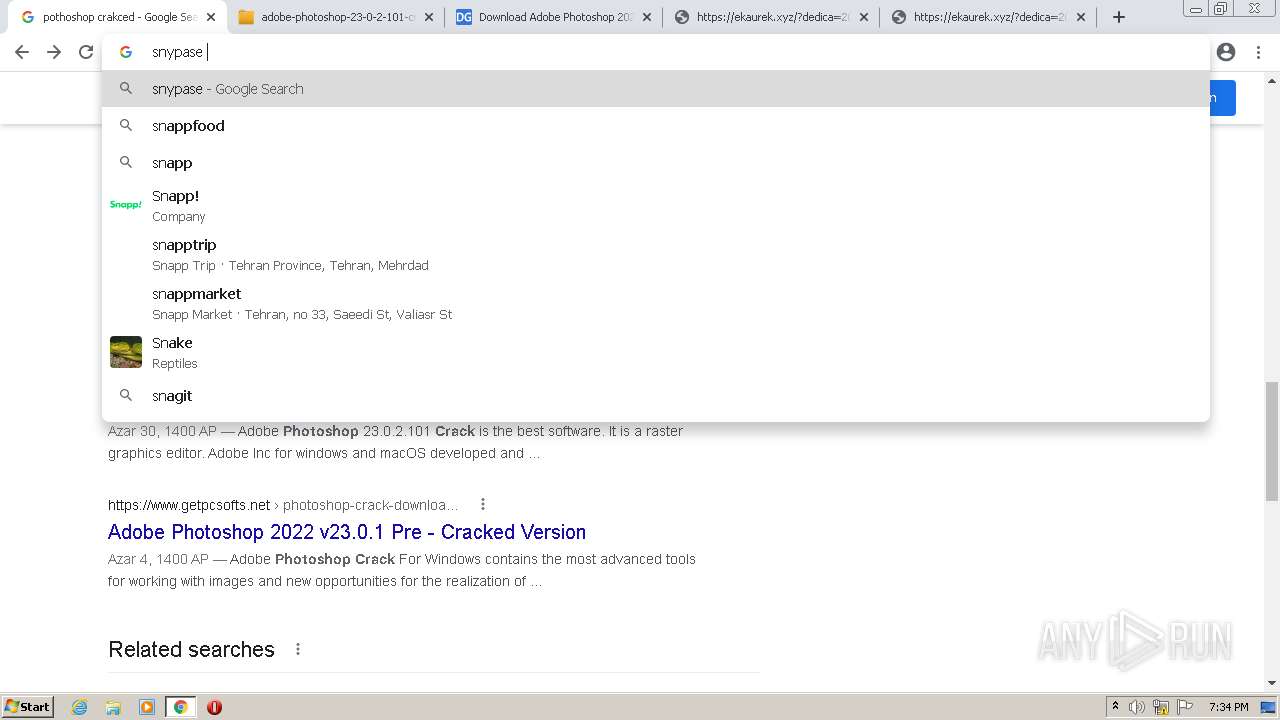Open the volume control in tray
The width and height of the screenshot is (1280, 720).
[x=1136, y=707]
